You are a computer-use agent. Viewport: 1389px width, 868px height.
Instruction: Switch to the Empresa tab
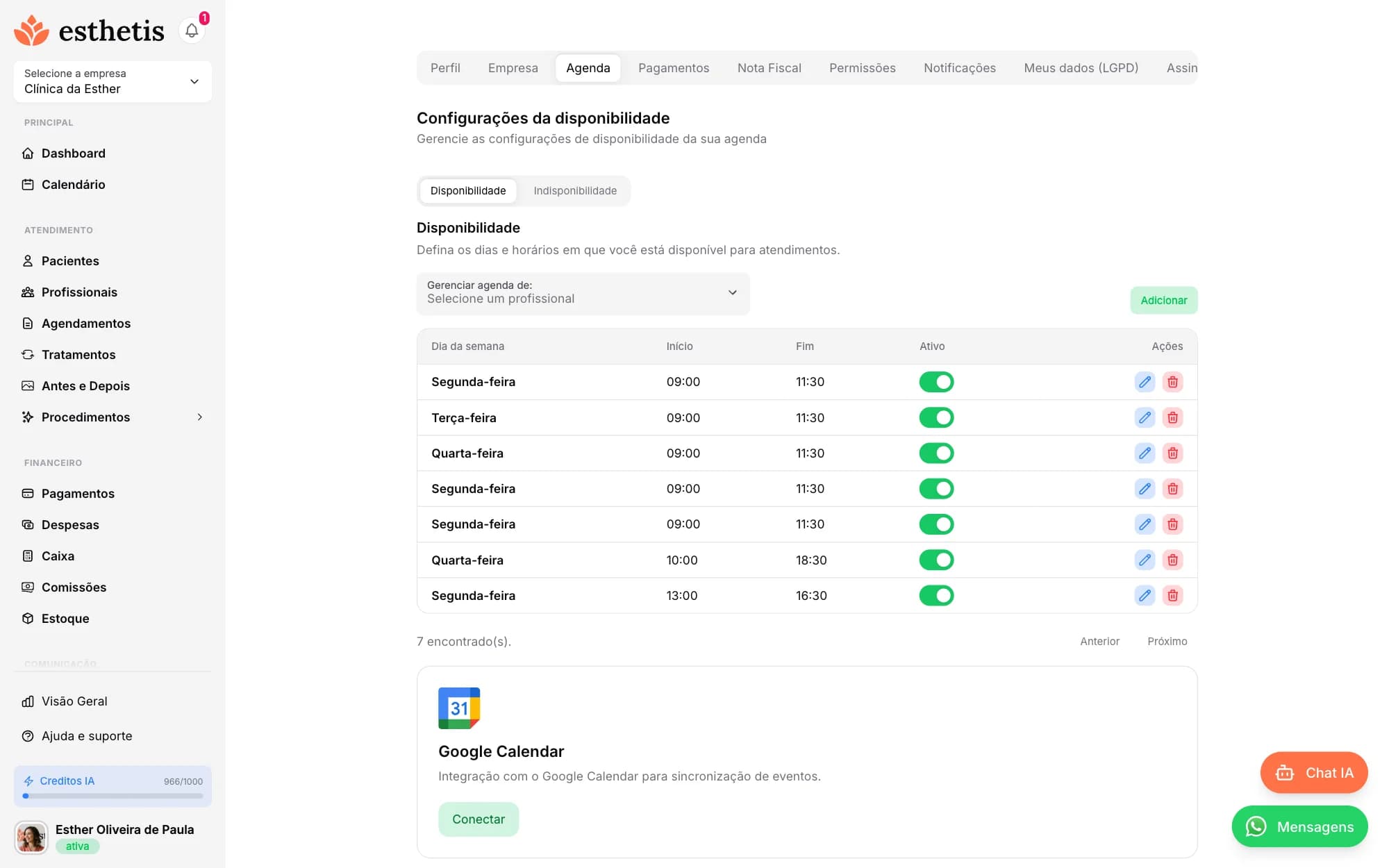pyautogui.click(x=513, y=68)
